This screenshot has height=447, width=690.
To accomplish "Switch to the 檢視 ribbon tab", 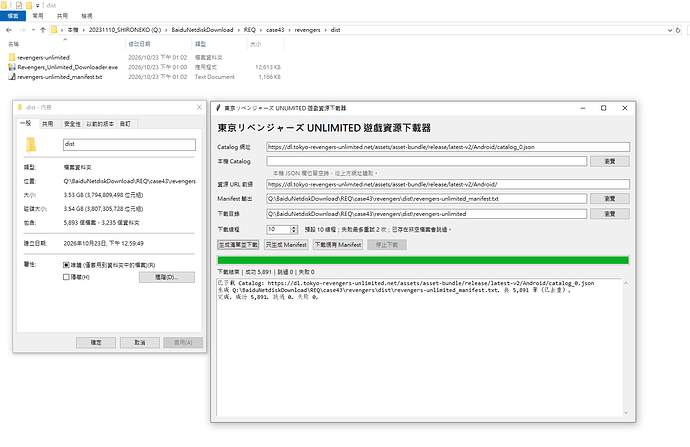I will (87, 16).
